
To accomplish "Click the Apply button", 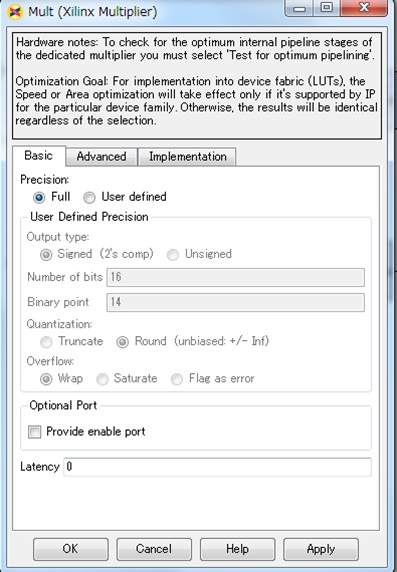I will pyautogui.click(x=321, y=549).
